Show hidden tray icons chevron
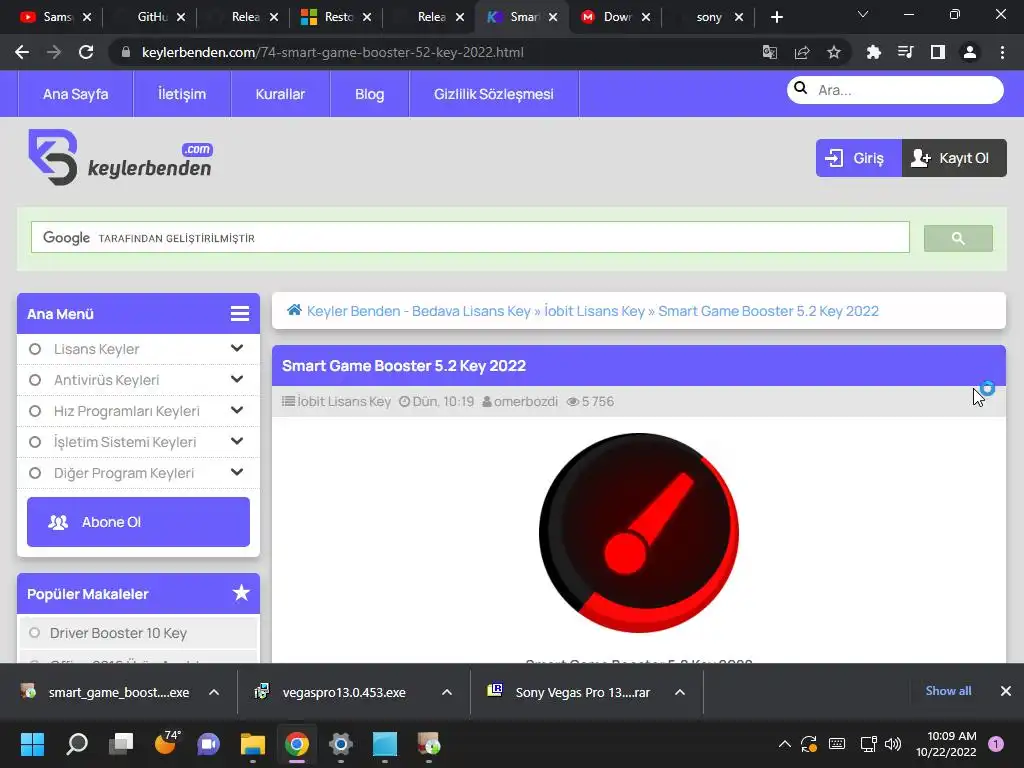This screenshot has height=768, width=1024. [x=785, y=744]
